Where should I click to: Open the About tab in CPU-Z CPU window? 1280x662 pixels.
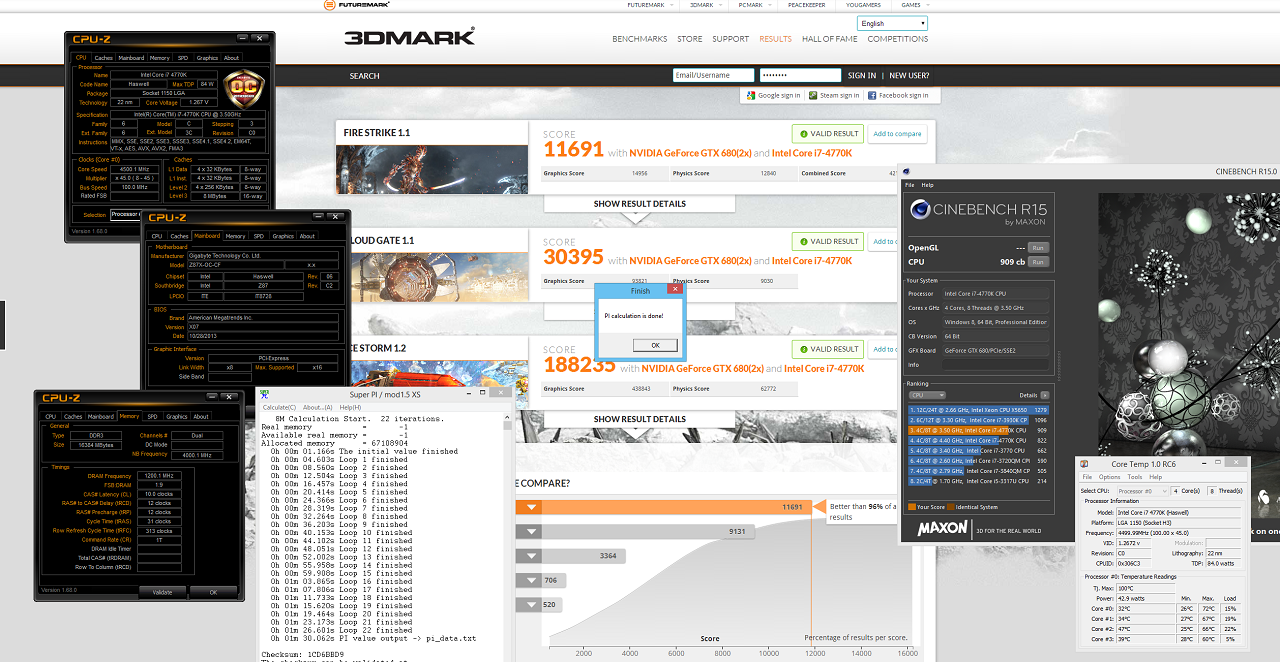coord(232,58)
